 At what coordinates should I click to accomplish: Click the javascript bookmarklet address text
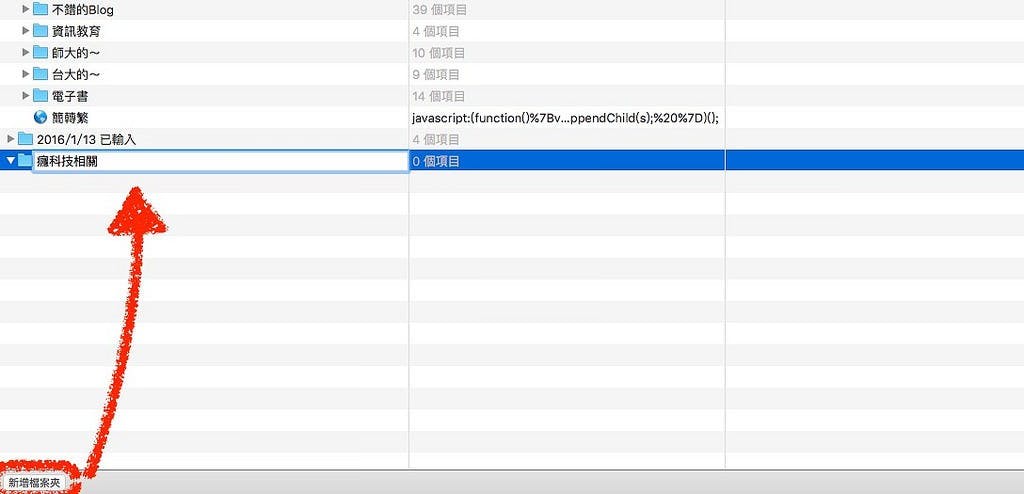point(566,118)
